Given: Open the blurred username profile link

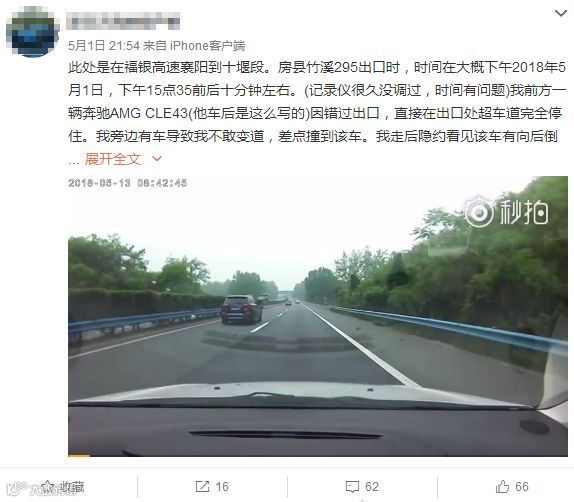Looking at the screenshot, I should pyautogui.click(x=123, y=21).
